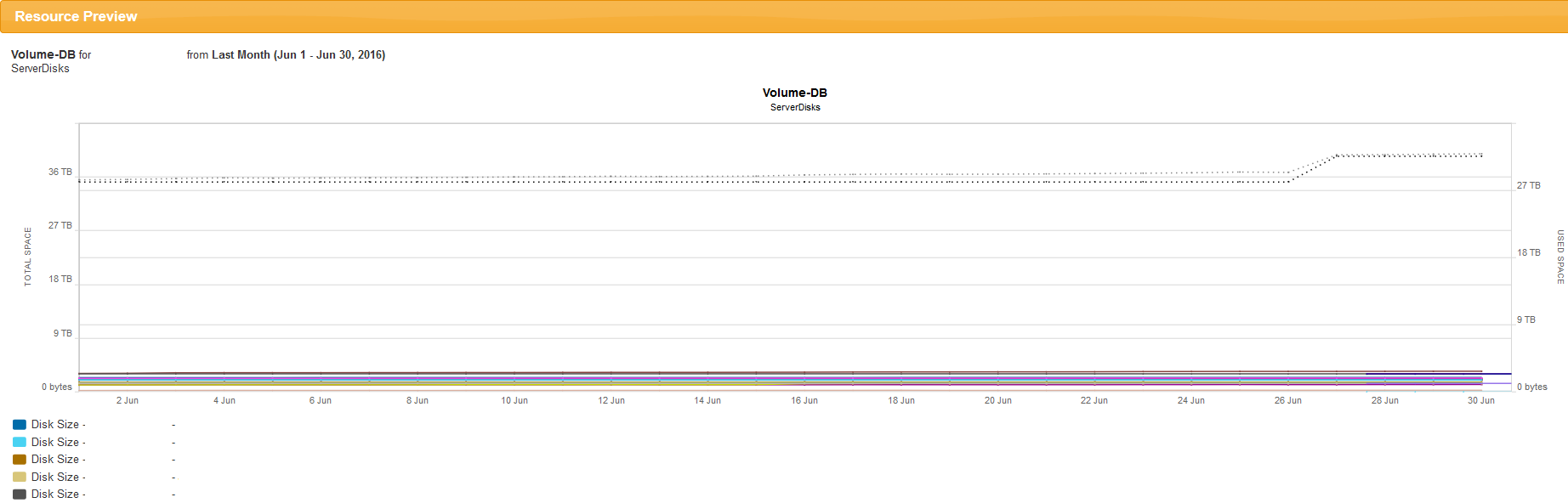Click the Disk Size label beside brown swatch
This screenshot has height=503, width=1568.
[x=59, y=460]
